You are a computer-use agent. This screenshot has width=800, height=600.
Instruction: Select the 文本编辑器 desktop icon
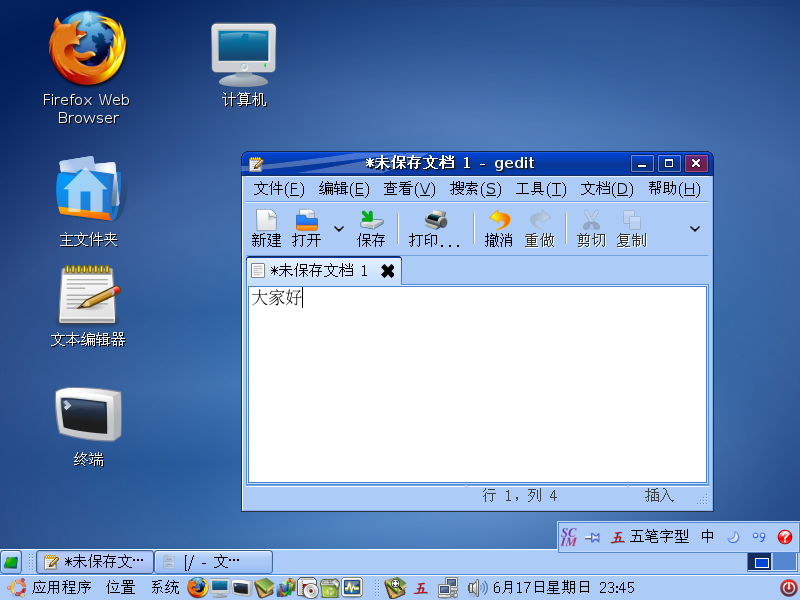coord(88,307)
